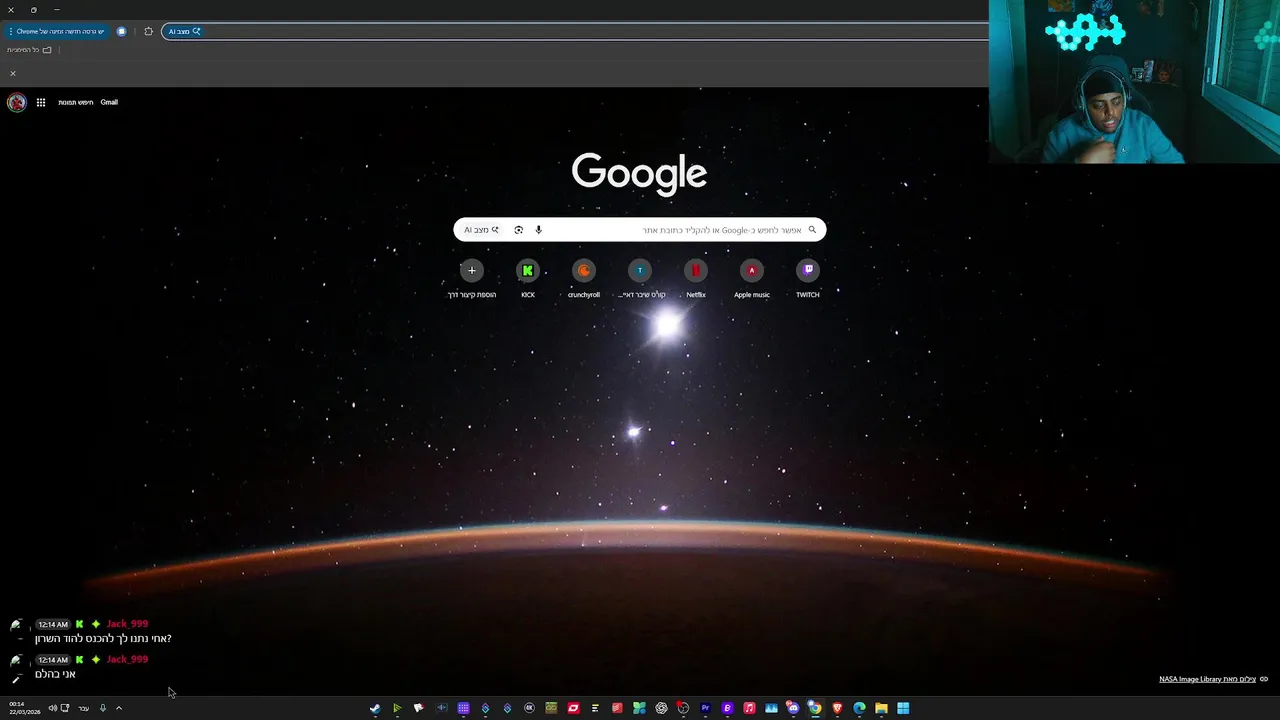Screen dimensions: 1280x720
Task: Search by image with Google Lens
Action: [x=518, y=230]
